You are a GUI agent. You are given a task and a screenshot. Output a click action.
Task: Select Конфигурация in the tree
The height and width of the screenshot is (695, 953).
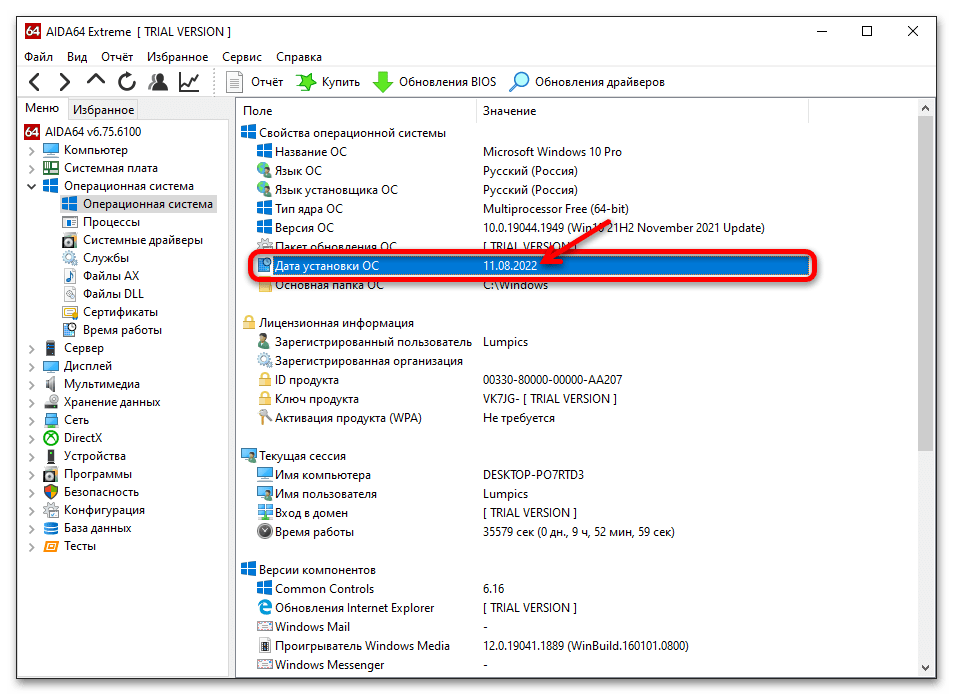(105, 510)
